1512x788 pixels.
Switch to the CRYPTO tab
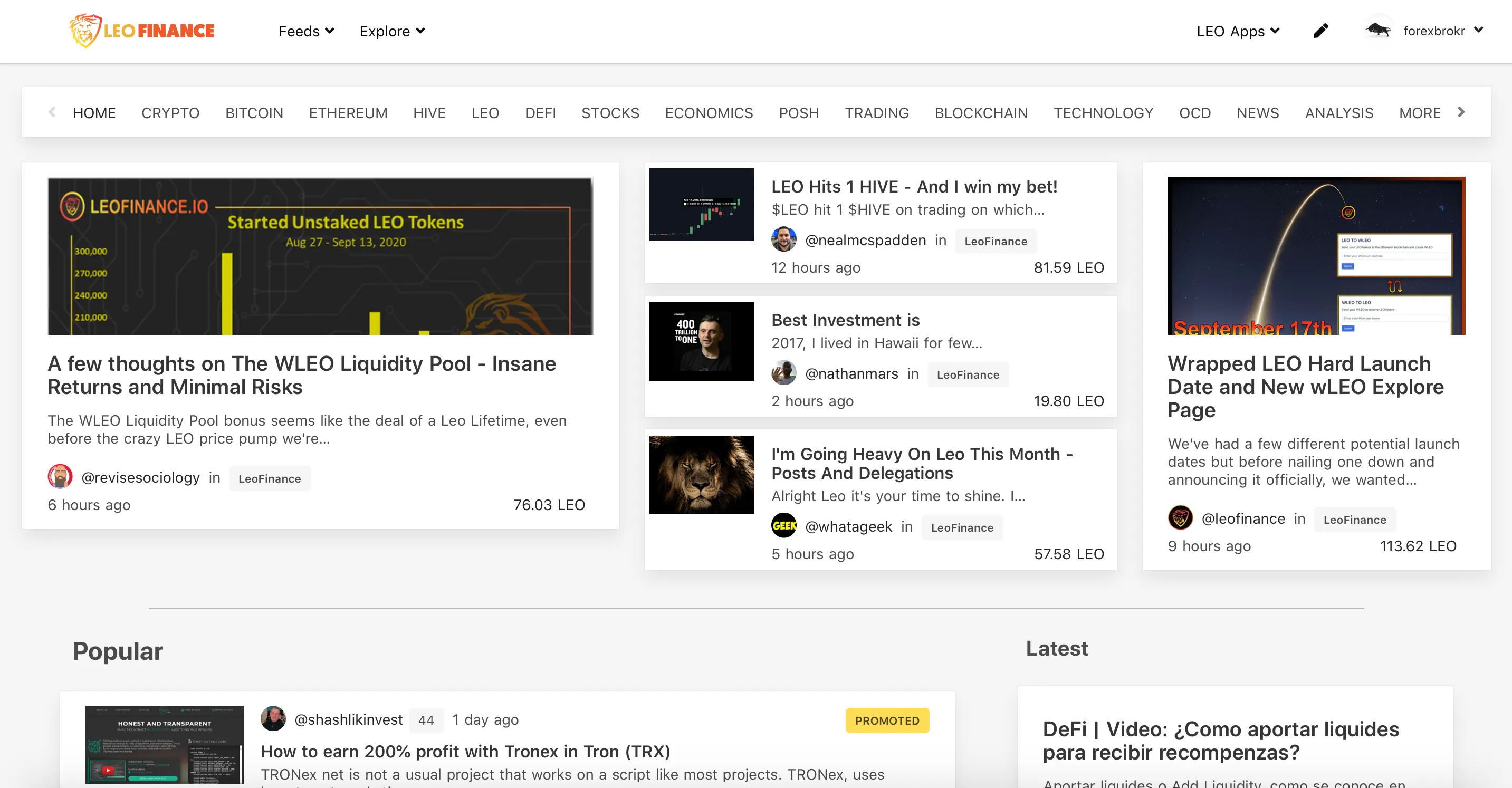click(170, 113)
